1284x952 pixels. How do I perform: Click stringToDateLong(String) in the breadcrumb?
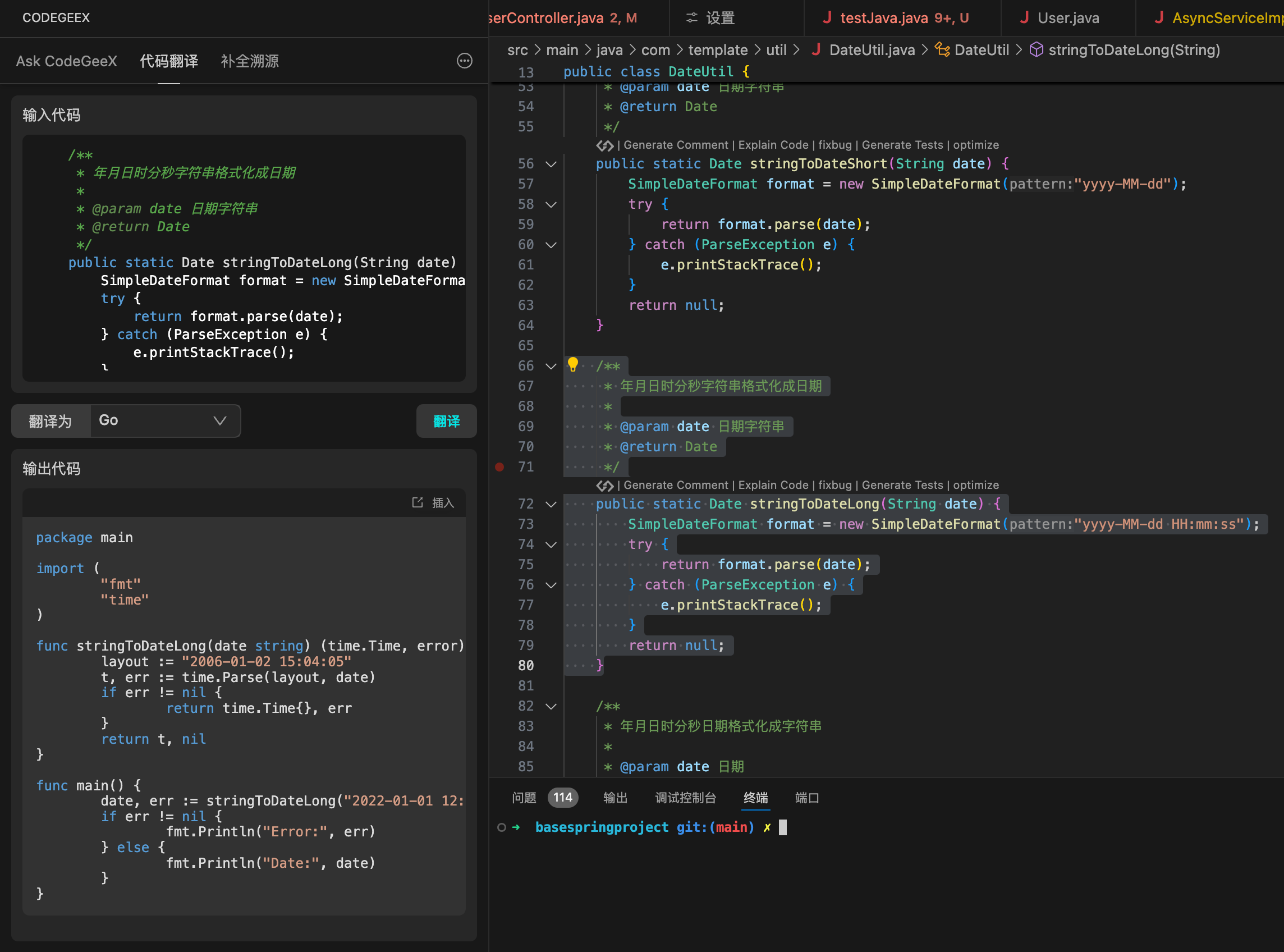[x=1134, y=50]
